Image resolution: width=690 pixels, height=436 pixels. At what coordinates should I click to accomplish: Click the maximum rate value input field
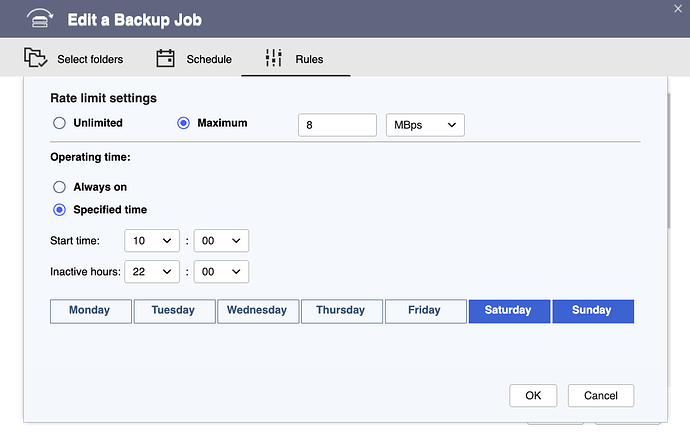[x=337, y=125]
